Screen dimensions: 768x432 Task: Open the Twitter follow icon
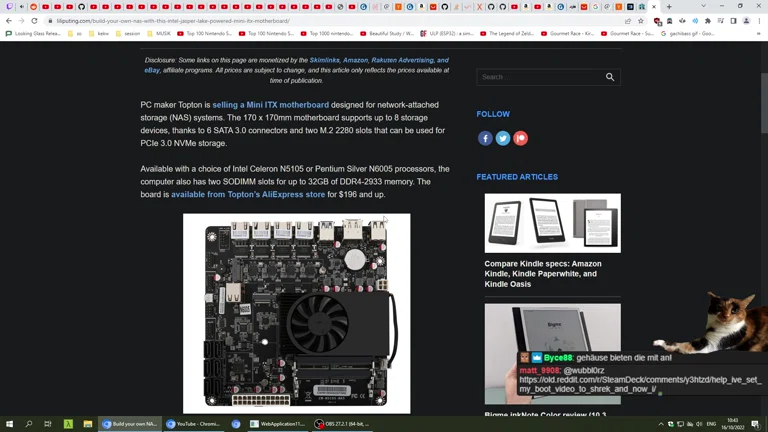[503, 138]
